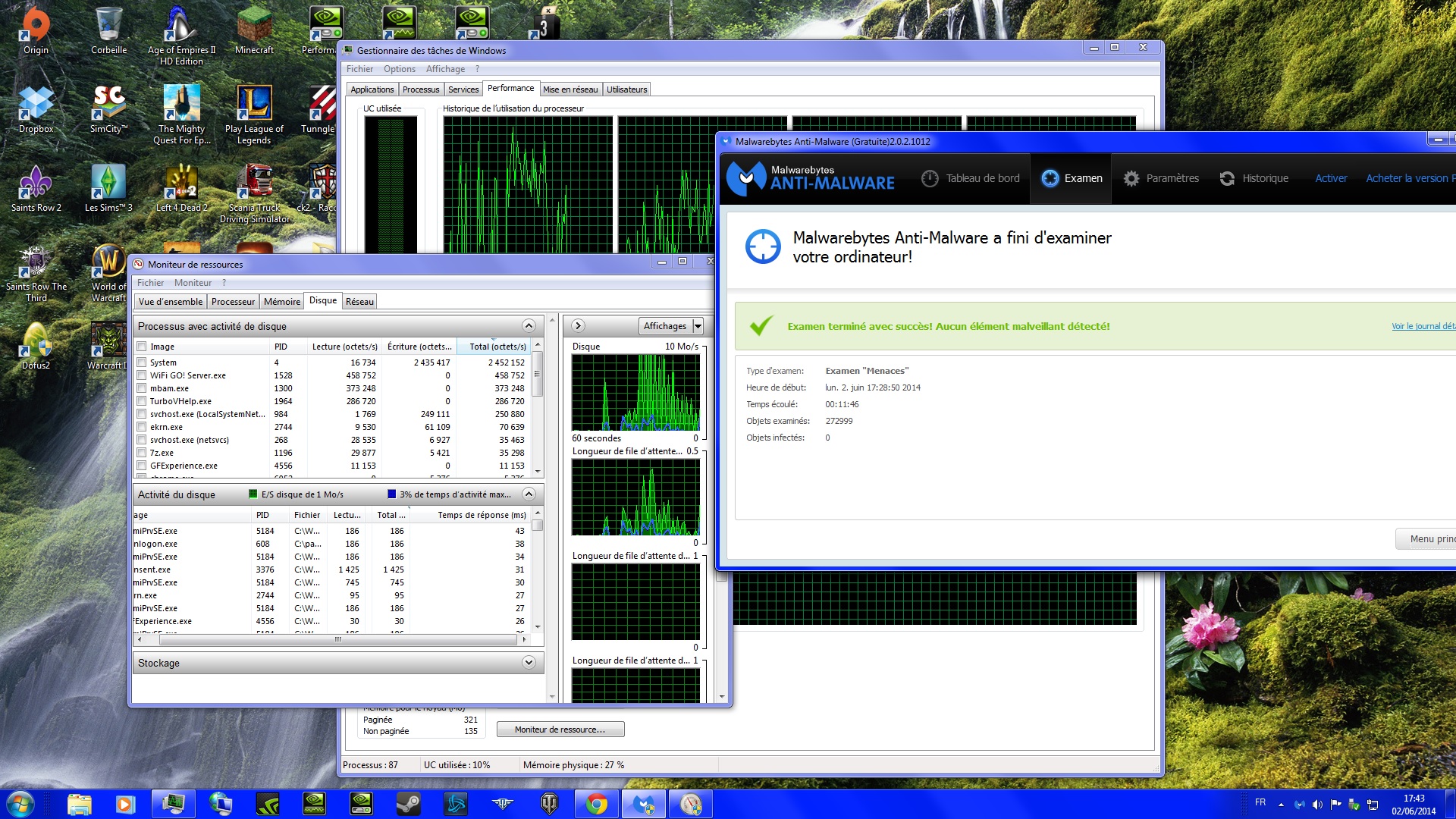
Task: Sort by Temps de réponse (ms) column
Action: click(471, 515)
